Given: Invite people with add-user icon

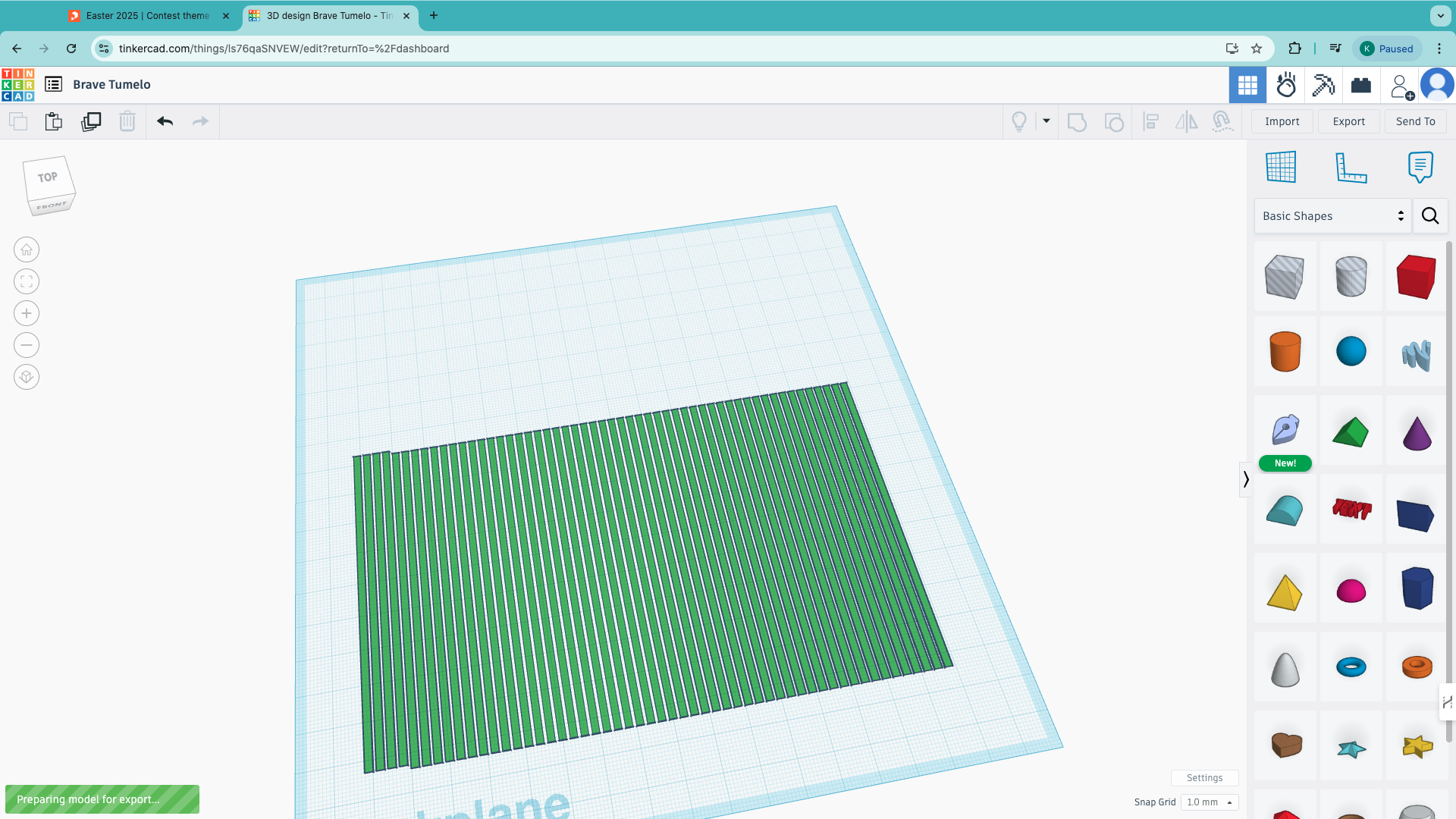Looking at the screenshot, I should tap(1401, 86).
